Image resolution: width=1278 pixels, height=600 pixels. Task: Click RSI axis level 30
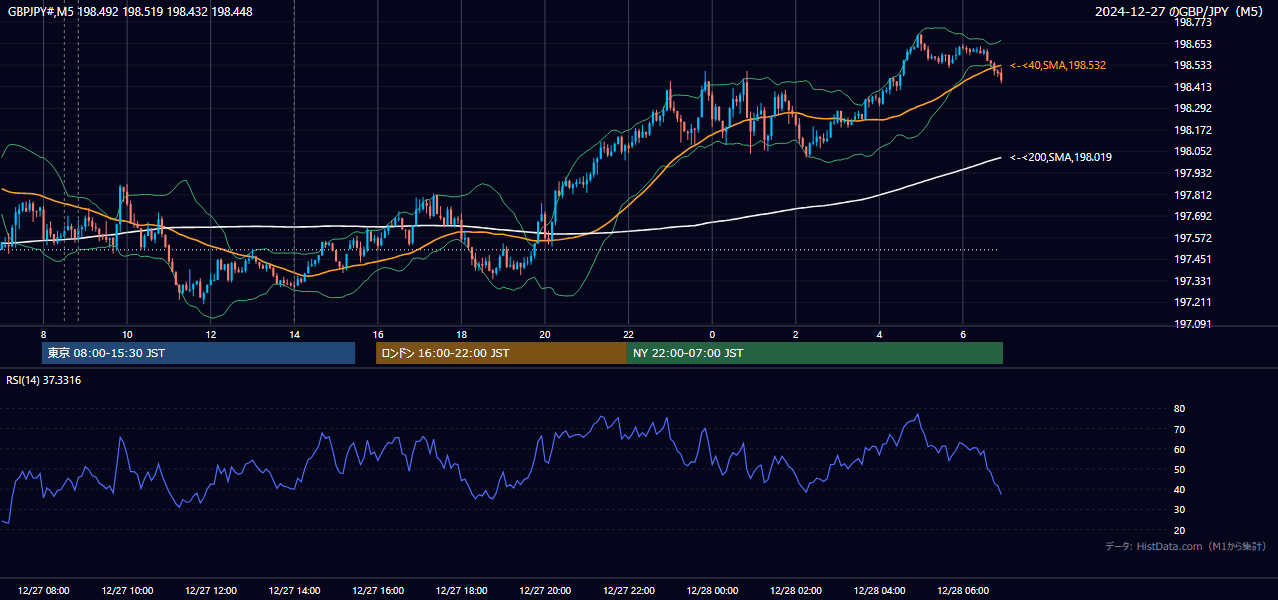tap(1179, 510)
